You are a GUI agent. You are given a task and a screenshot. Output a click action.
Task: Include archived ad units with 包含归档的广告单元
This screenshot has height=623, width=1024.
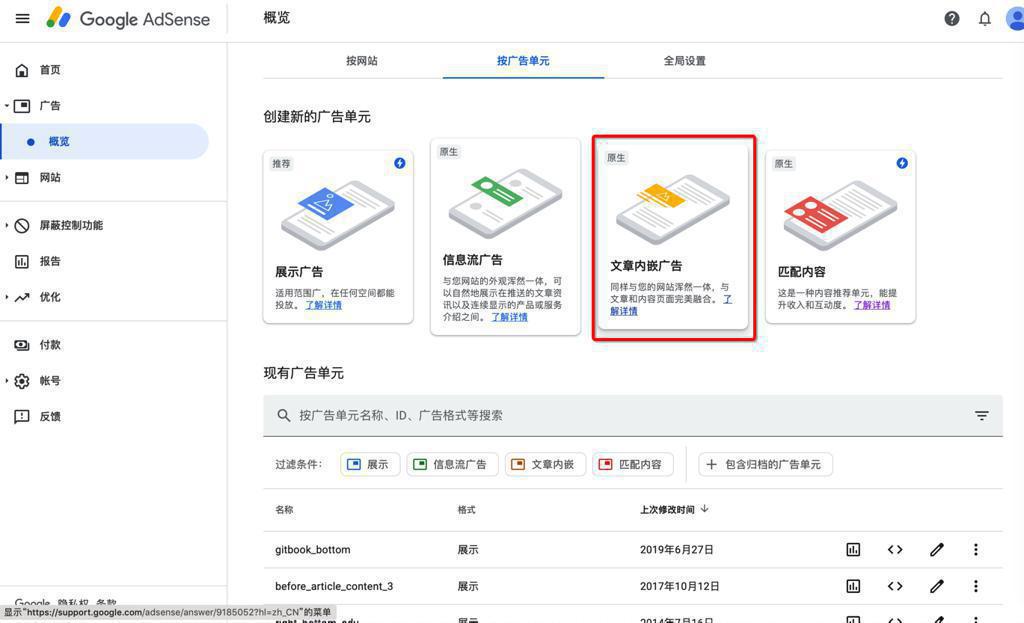pos(765,464)
